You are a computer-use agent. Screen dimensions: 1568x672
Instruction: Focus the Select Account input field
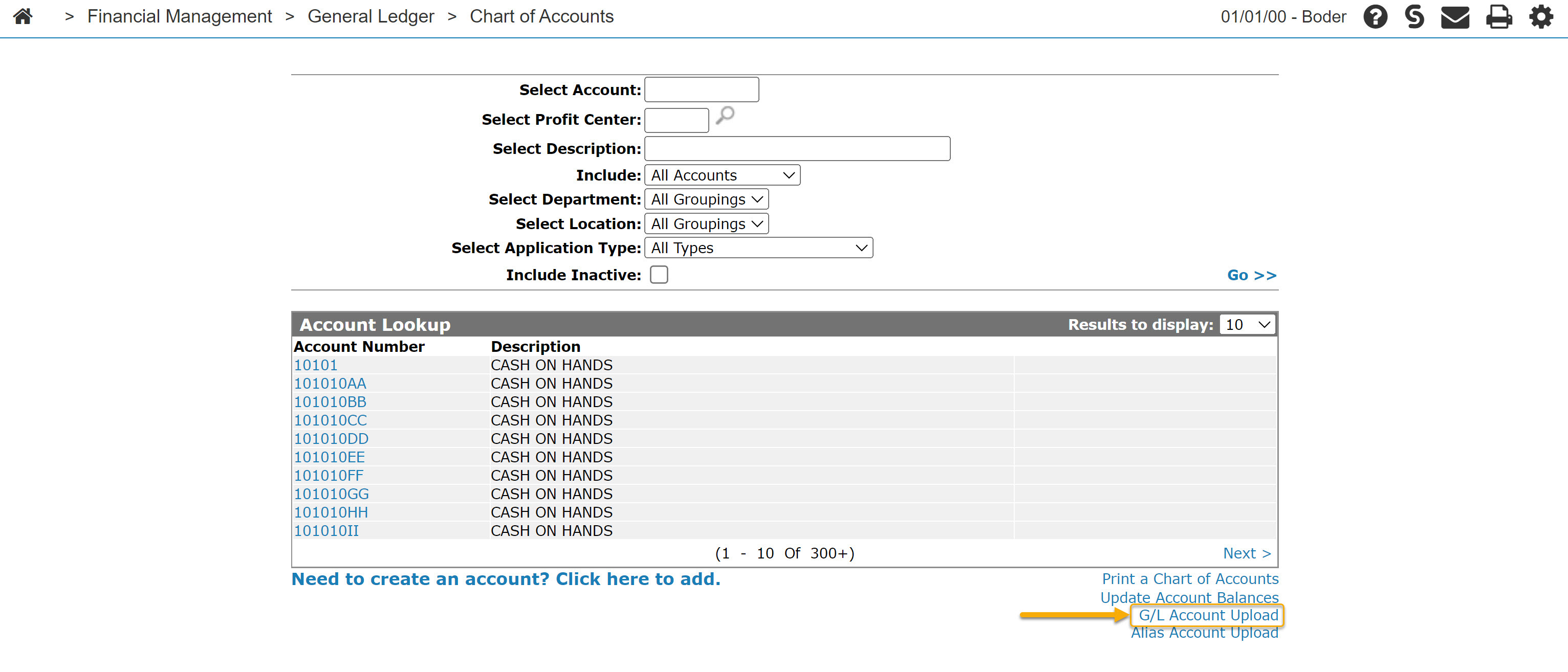(701, 90)
